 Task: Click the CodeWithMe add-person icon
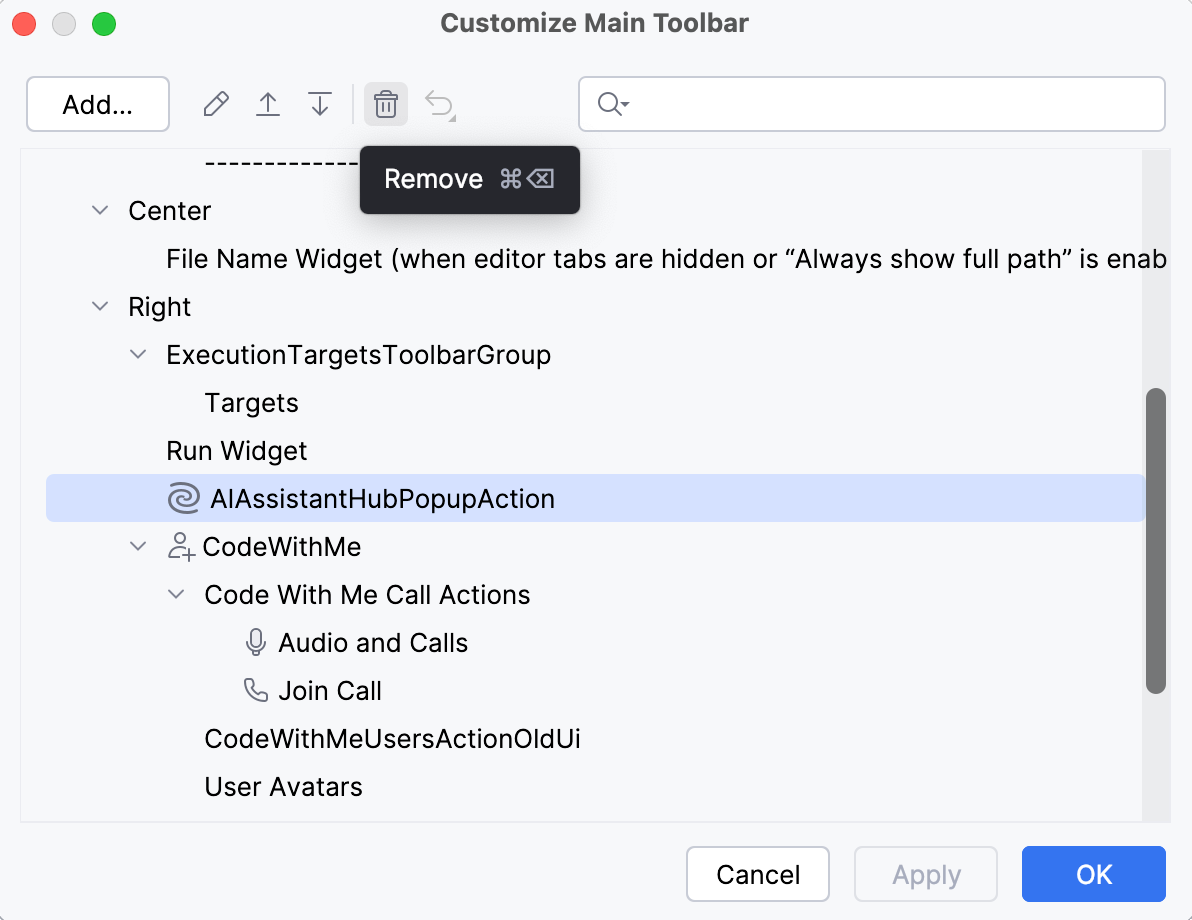[x=180, y=547]
